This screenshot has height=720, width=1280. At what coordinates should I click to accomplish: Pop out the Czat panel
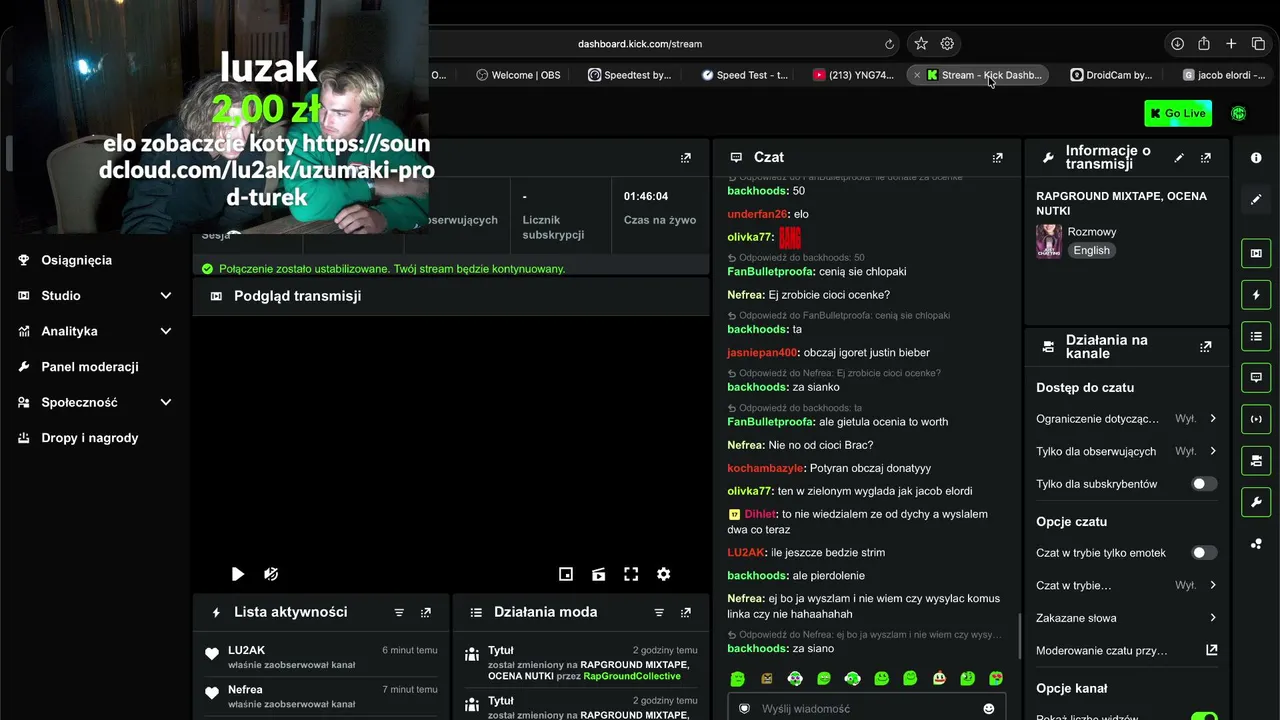coord(997,158)
